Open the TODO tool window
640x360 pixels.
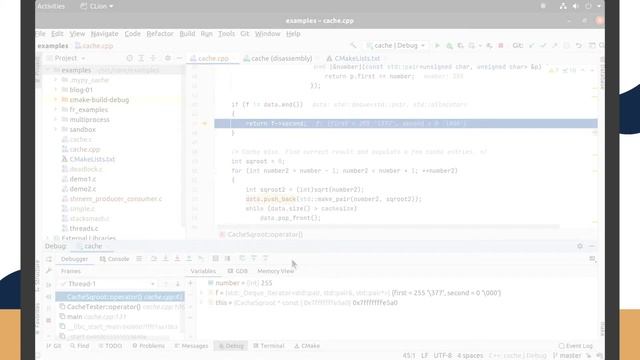coord(110,346)
